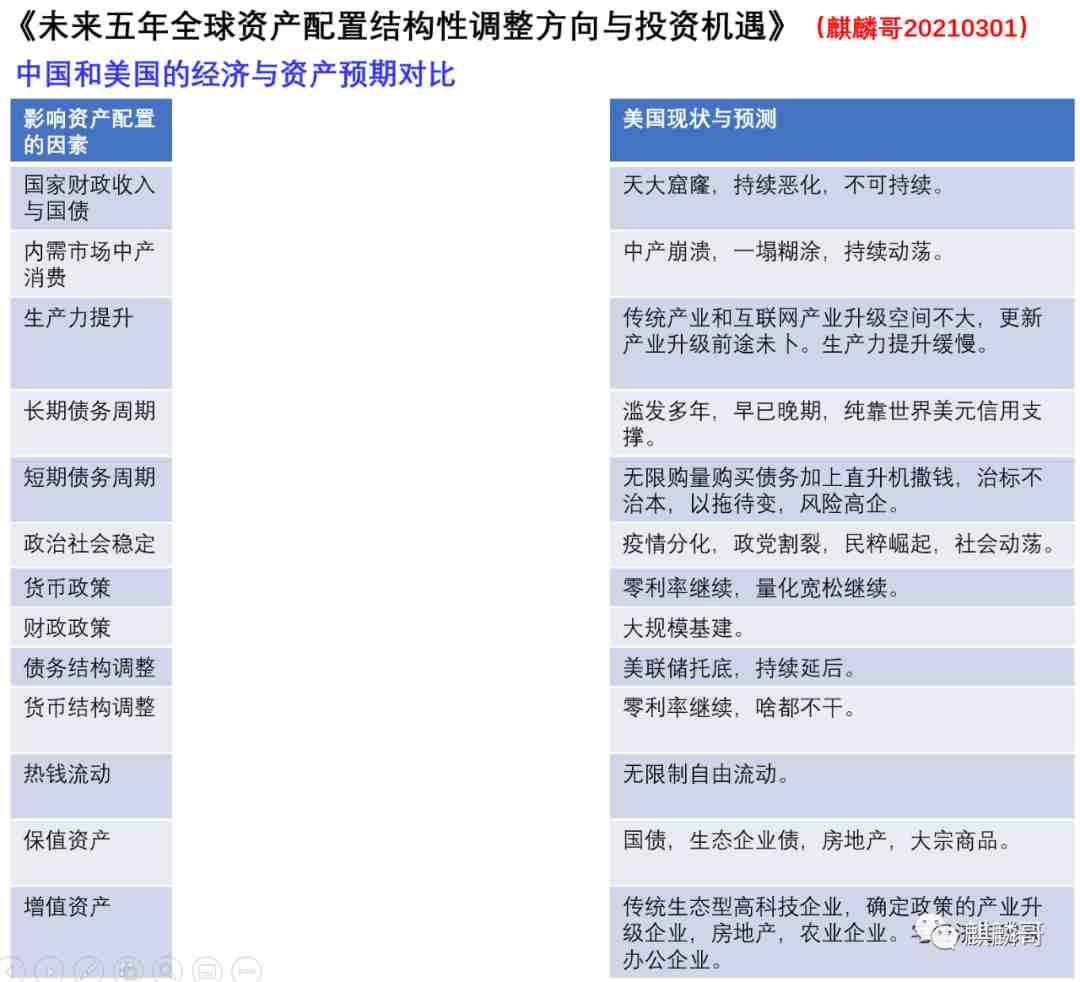Screen dimensions: 1080x982
Task: Click the cell 零利率继续，量化宽松继续
Action: [x=842, y=587]
